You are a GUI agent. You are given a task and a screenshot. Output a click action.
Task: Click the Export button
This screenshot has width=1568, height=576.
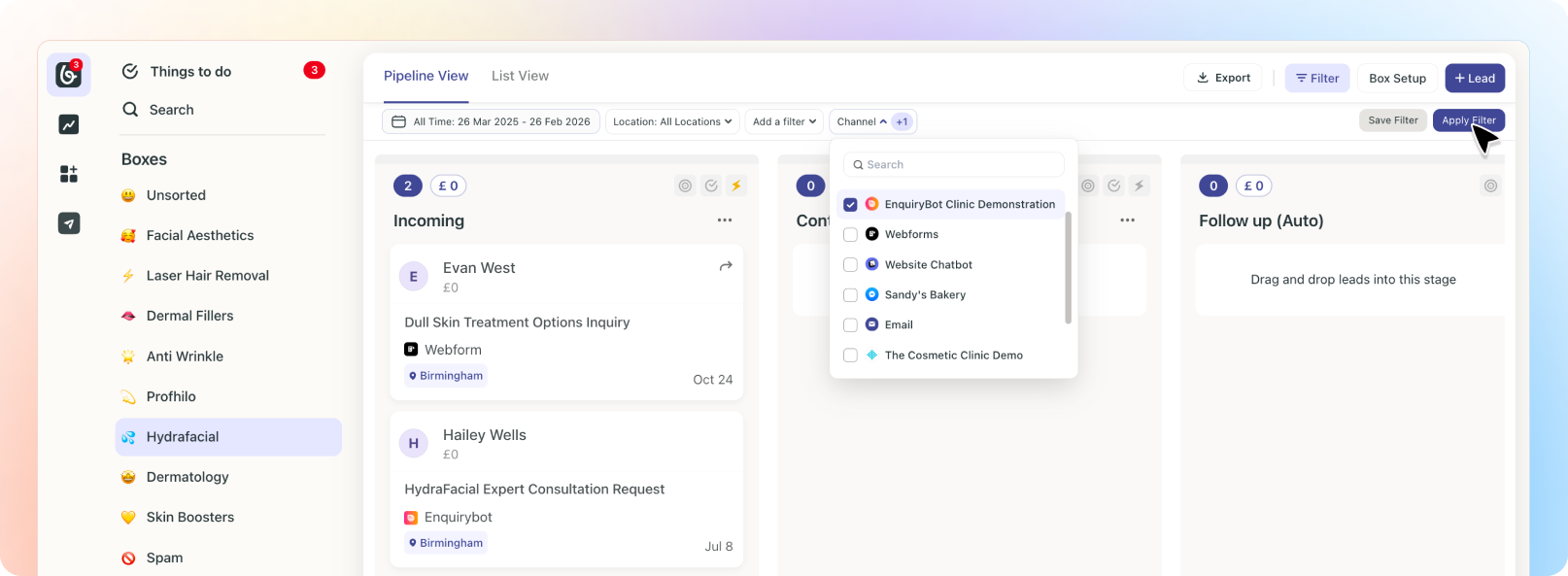(x=1223, y=78)
